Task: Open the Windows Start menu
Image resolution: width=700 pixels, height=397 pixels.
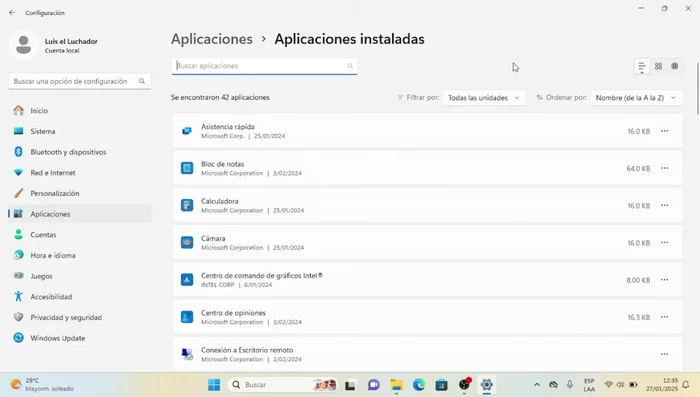Action: coord(214,384)
